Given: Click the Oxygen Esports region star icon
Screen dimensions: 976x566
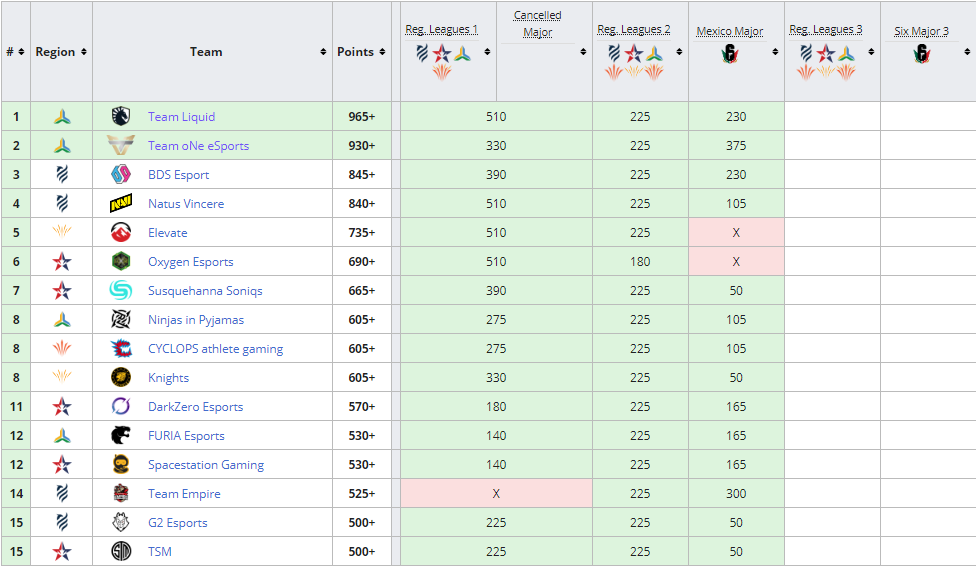Looking at the screenshot, I should coord(62,262).
